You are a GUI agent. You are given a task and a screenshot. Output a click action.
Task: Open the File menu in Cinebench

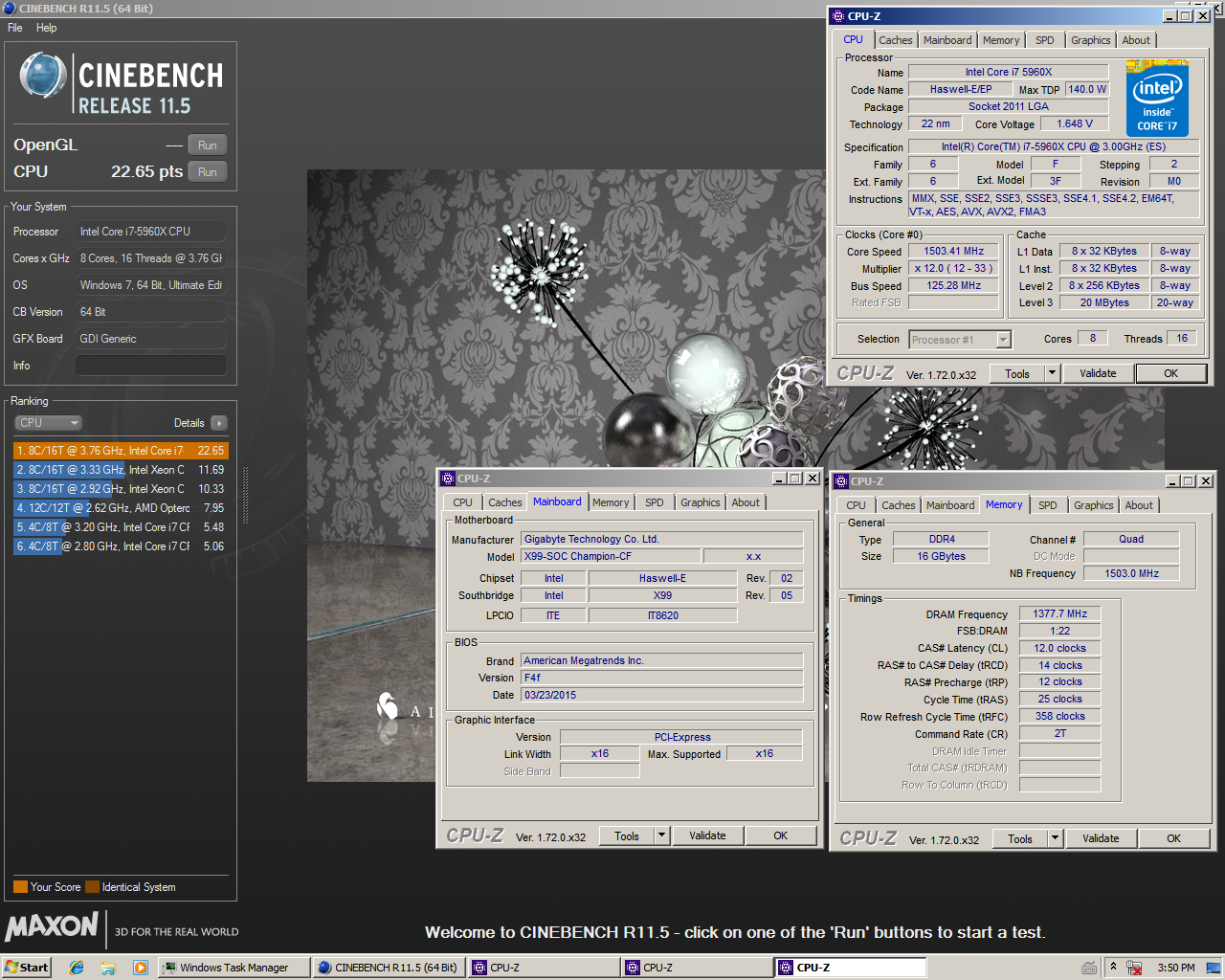pyautogui.click(x=15, y=28)
